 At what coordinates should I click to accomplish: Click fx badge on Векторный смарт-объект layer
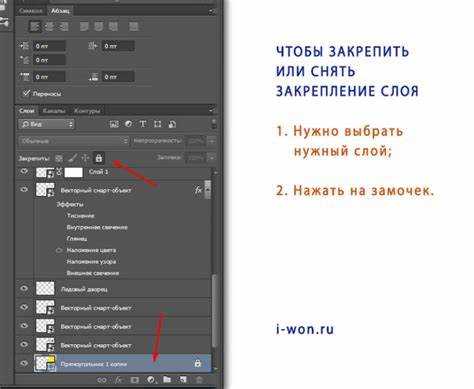198,190
